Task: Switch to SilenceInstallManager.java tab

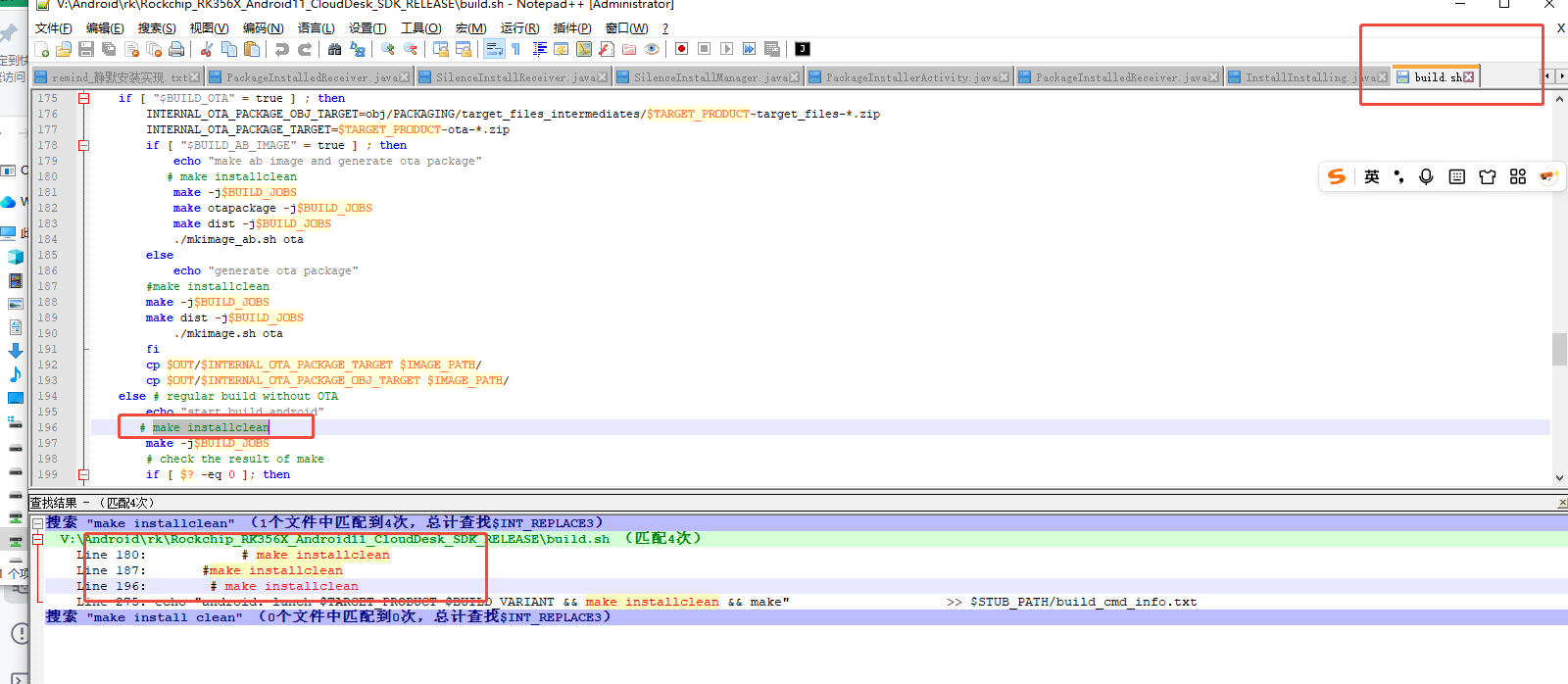Action: pos(710,76)
